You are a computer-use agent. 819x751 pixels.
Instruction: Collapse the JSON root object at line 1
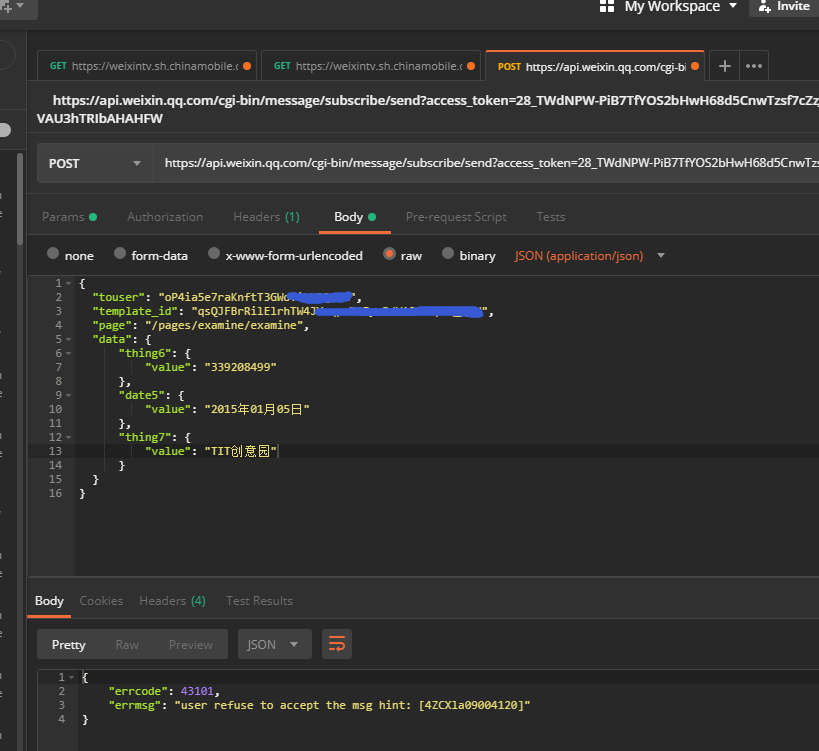point(68,283)
